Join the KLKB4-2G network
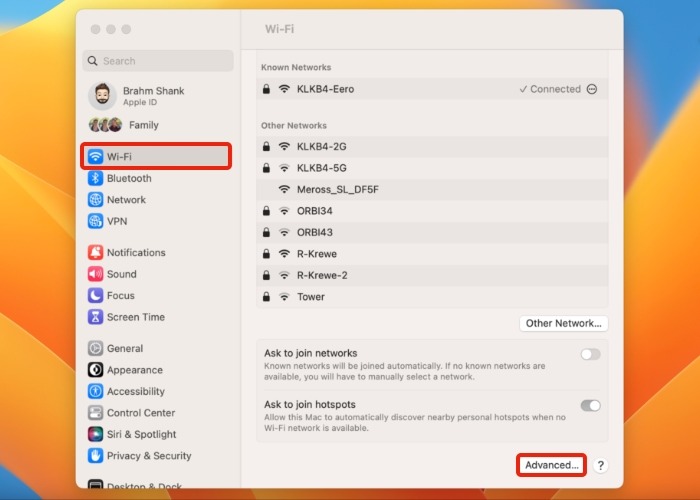This screenshot has height=500, width=700. tap(432, 146)
